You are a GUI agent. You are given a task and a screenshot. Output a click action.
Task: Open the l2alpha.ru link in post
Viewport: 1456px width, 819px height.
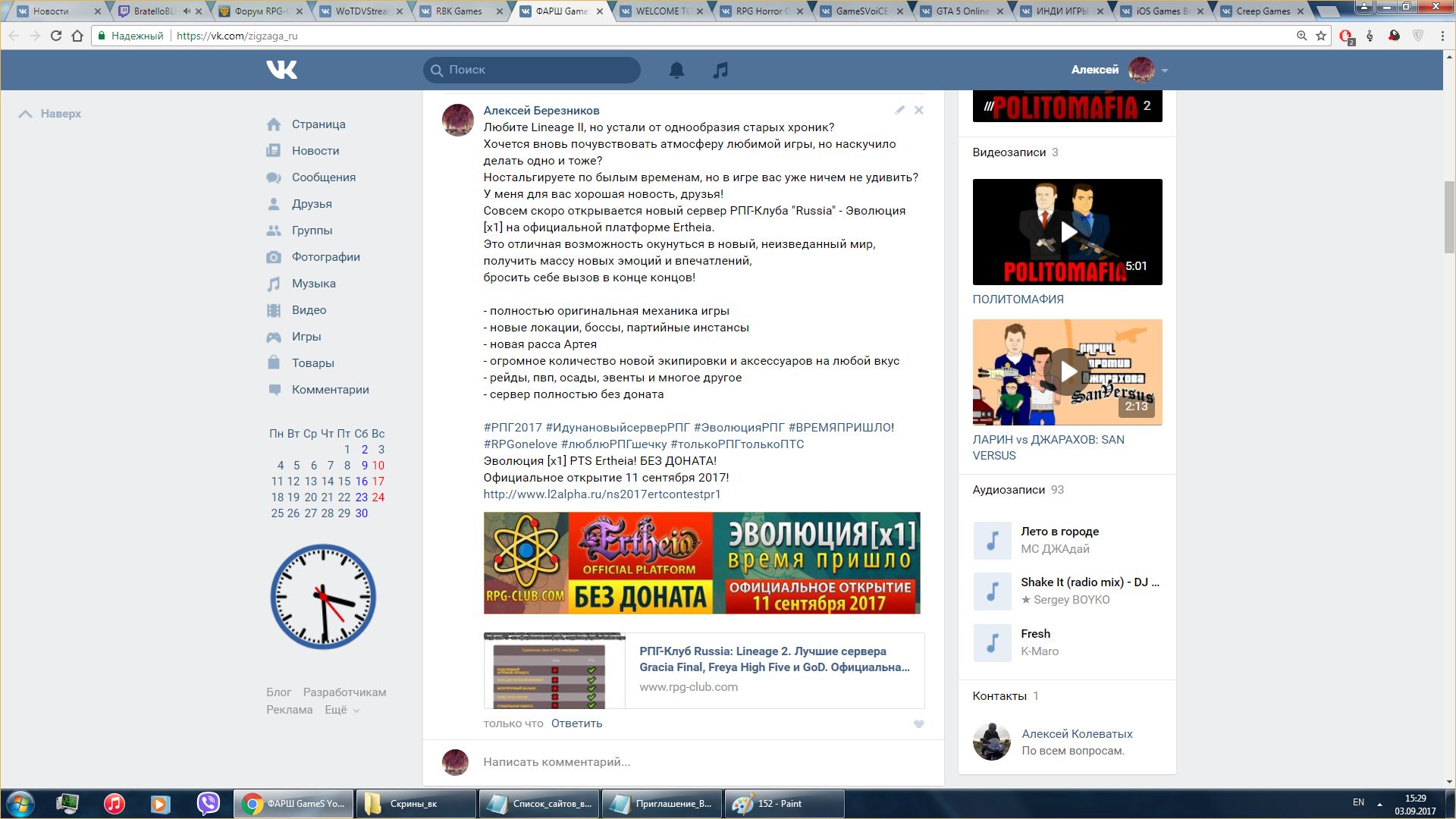[x=602, y=494]
